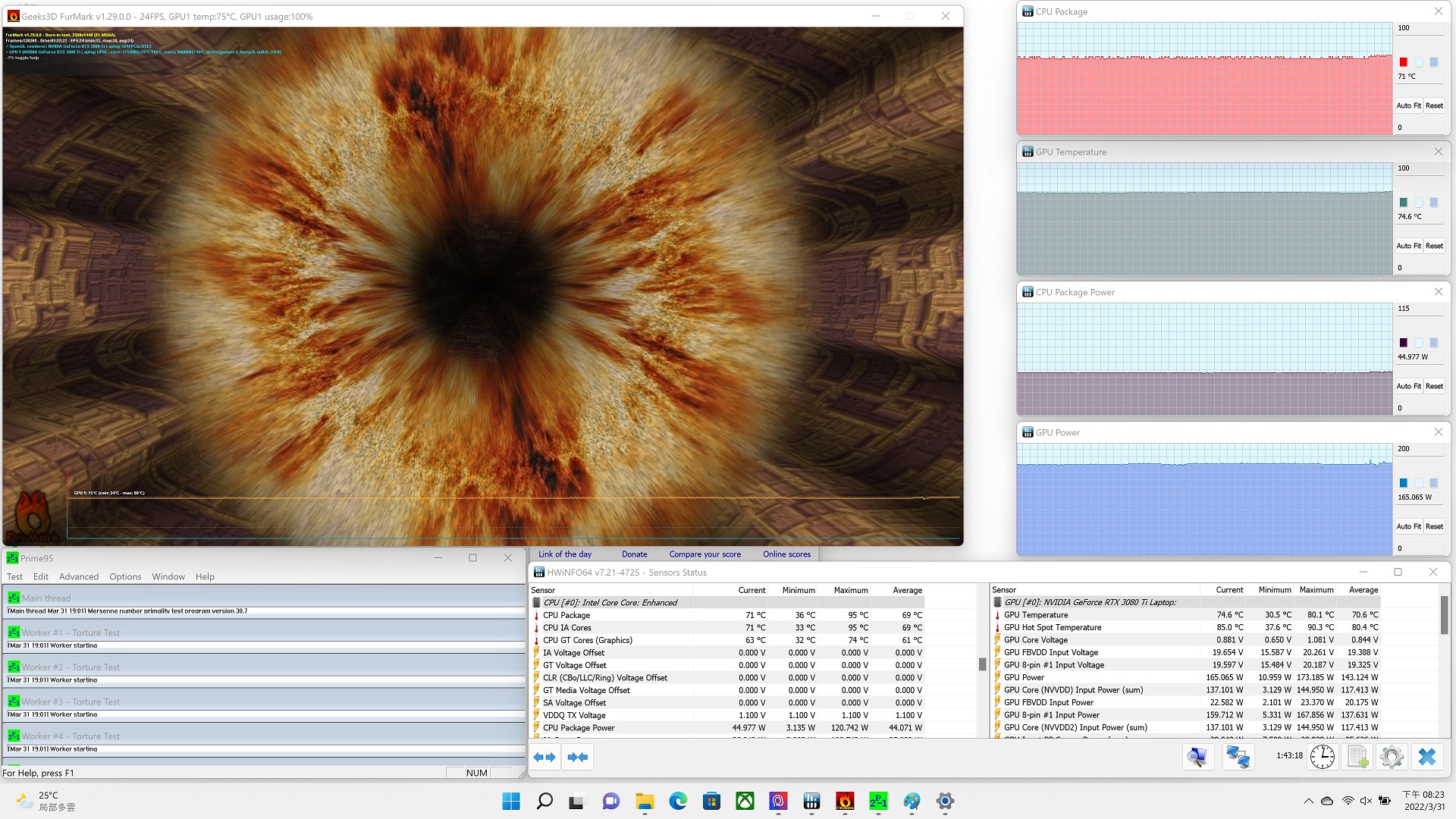The width and height of the screenshot is (1456, 819).
Task: Open the Window menu in Prime95
Action: point(168,576)
